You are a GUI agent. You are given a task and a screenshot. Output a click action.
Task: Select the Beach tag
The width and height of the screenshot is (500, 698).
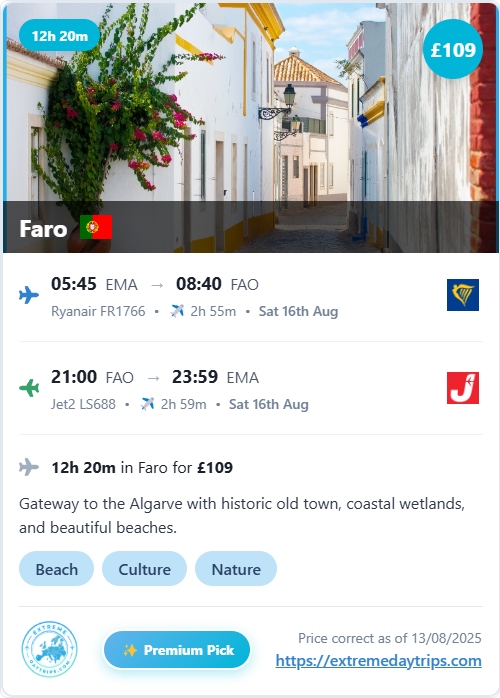point(57,569)
